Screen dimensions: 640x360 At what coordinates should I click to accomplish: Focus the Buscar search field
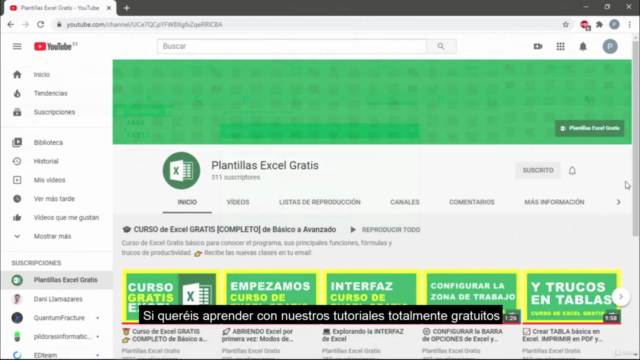[x=292, y=47]
